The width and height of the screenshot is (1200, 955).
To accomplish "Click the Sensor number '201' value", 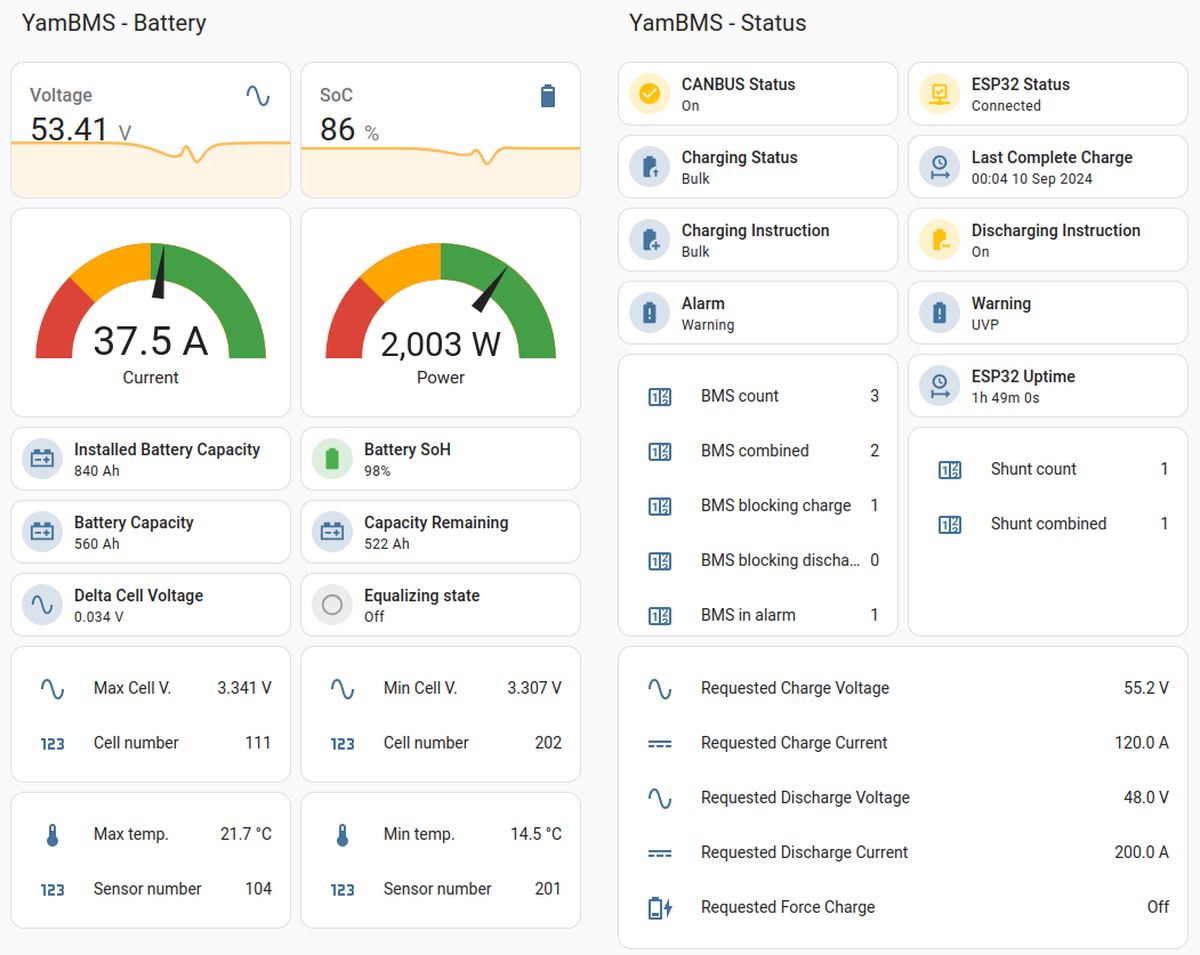I will 548,889.
